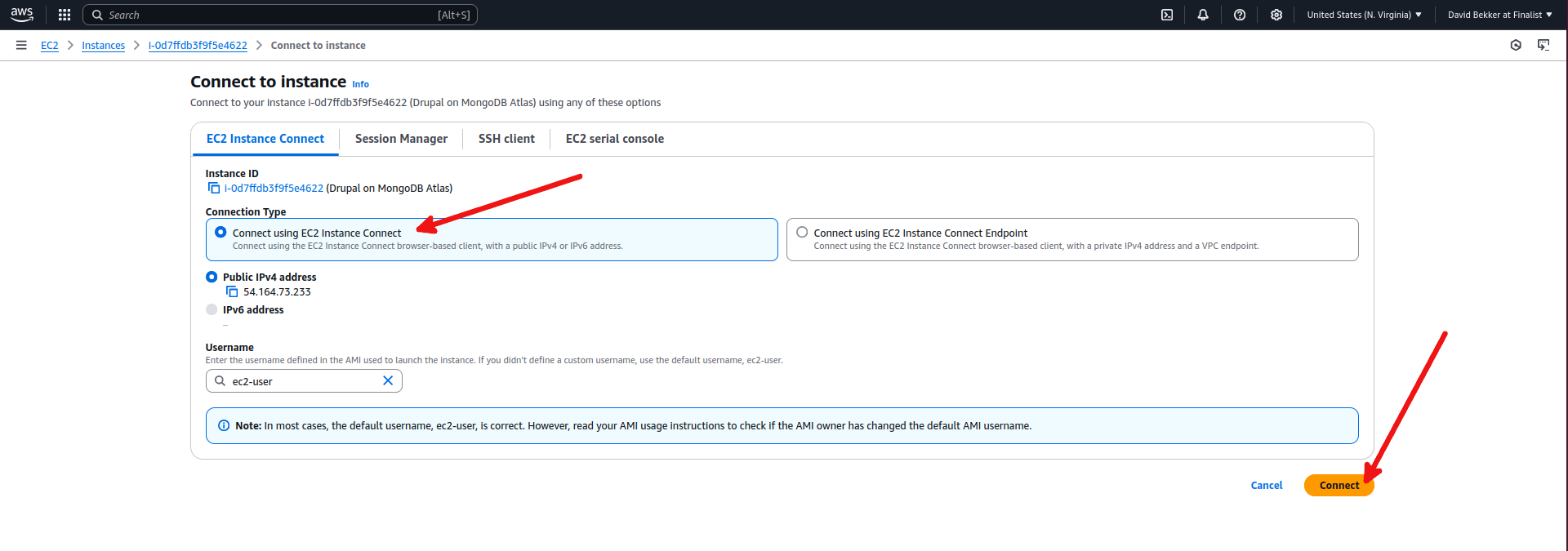This screenshot has height=551, width=1568.
Task: Click the hexagon icon in breadcrumb bar
Action: click(1516, 45)
